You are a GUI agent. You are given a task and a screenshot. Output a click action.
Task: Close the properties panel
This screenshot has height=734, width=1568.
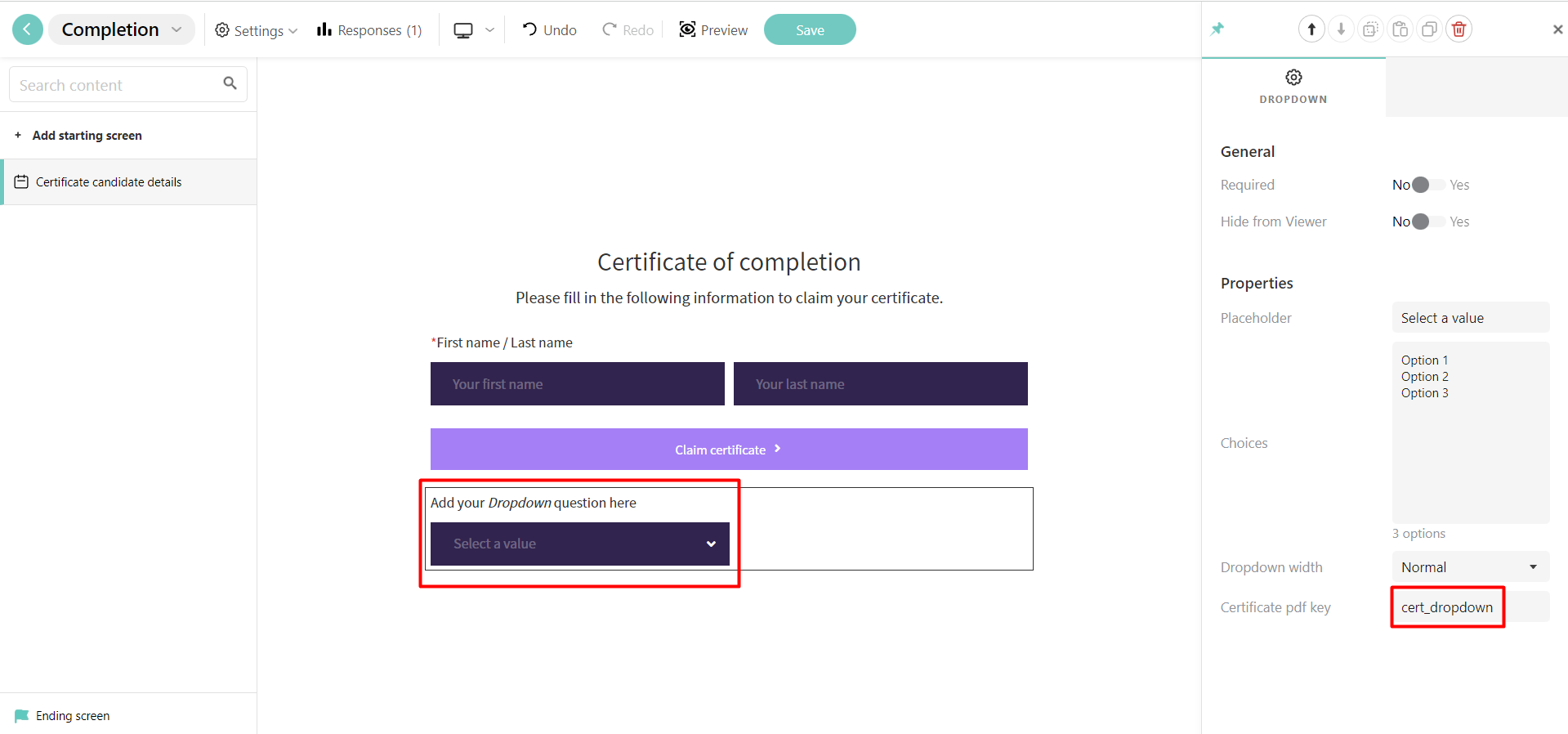(x=1557, y=29)
